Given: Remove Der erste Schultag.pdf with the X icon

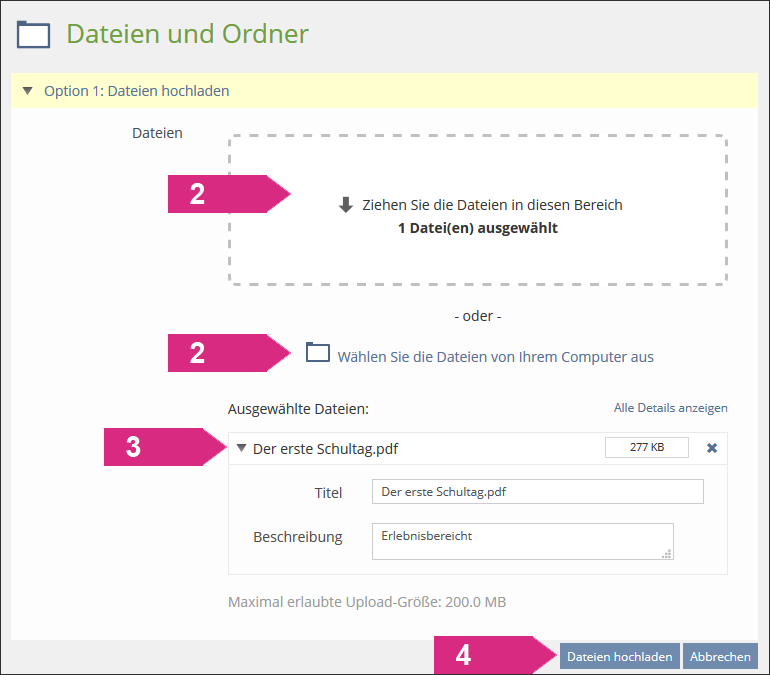Looking at the screenshot, I should 712,448.
